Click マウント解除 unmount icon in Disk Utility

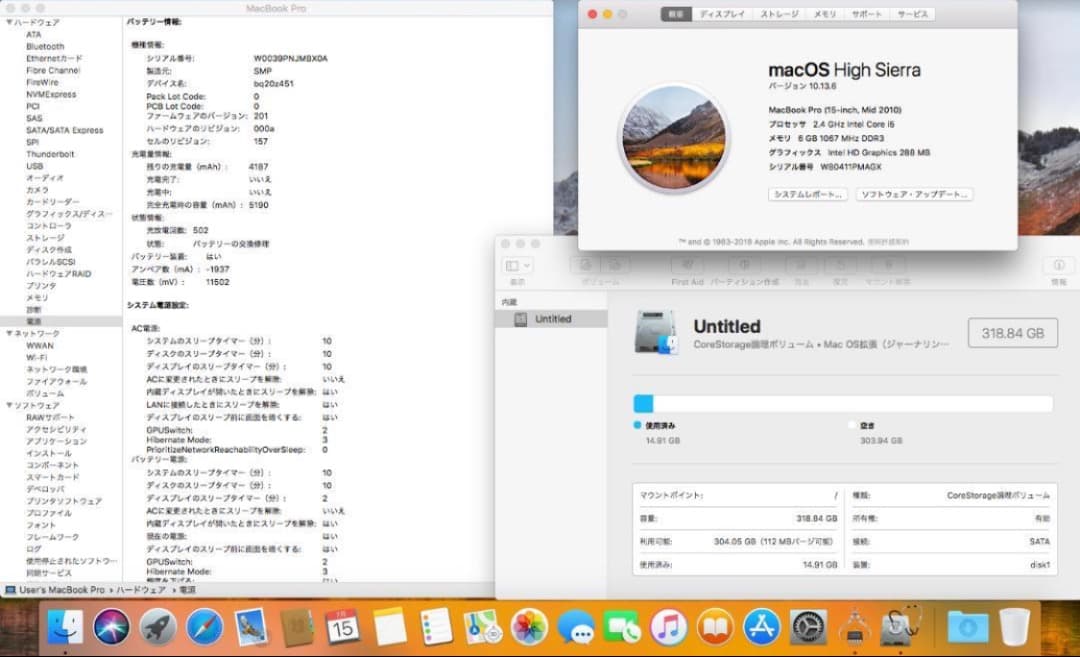(x=889, y=265)
